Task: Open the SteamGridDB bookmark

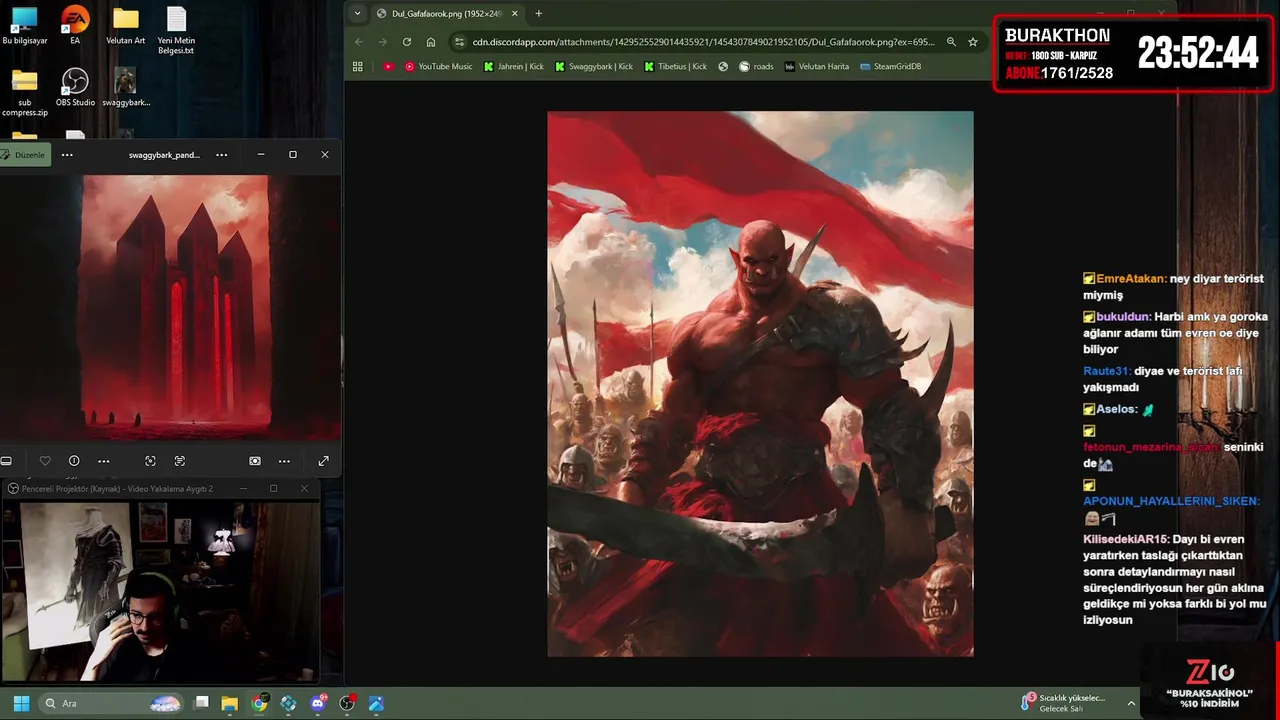Action: (890, 67)
